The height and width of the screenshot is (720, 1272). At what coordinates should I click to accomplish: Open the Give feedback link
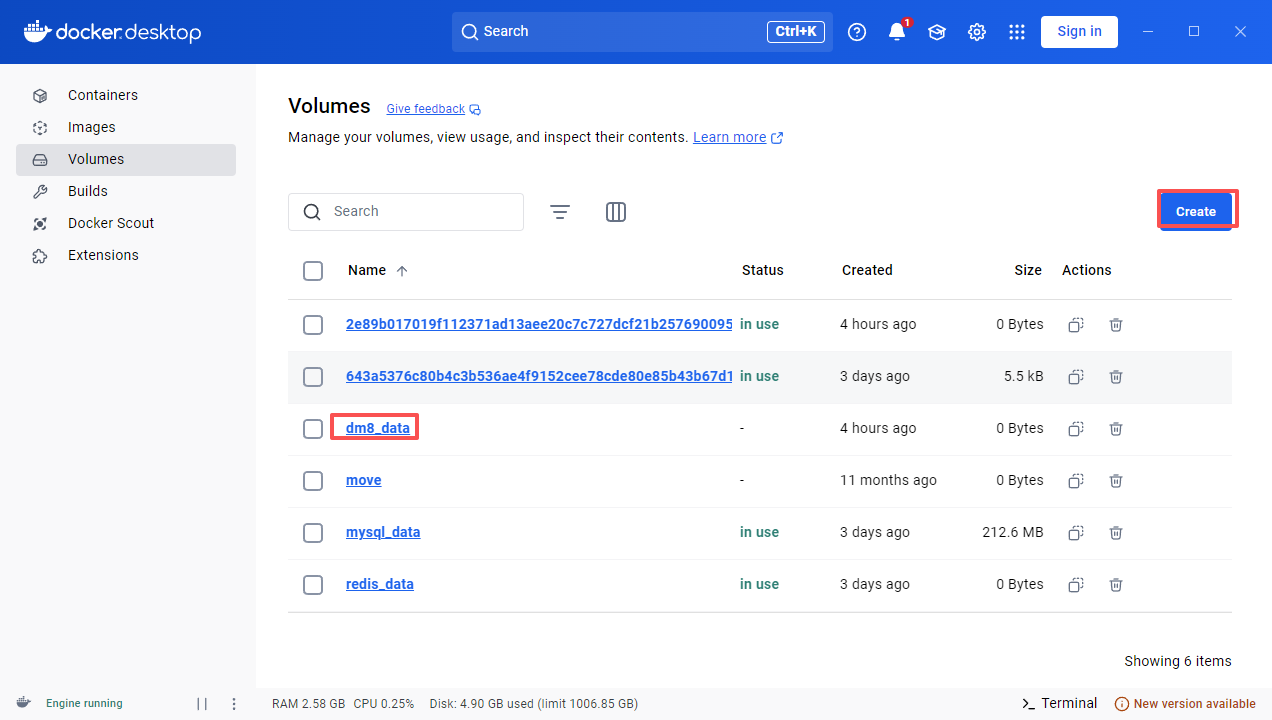[433, 109]
